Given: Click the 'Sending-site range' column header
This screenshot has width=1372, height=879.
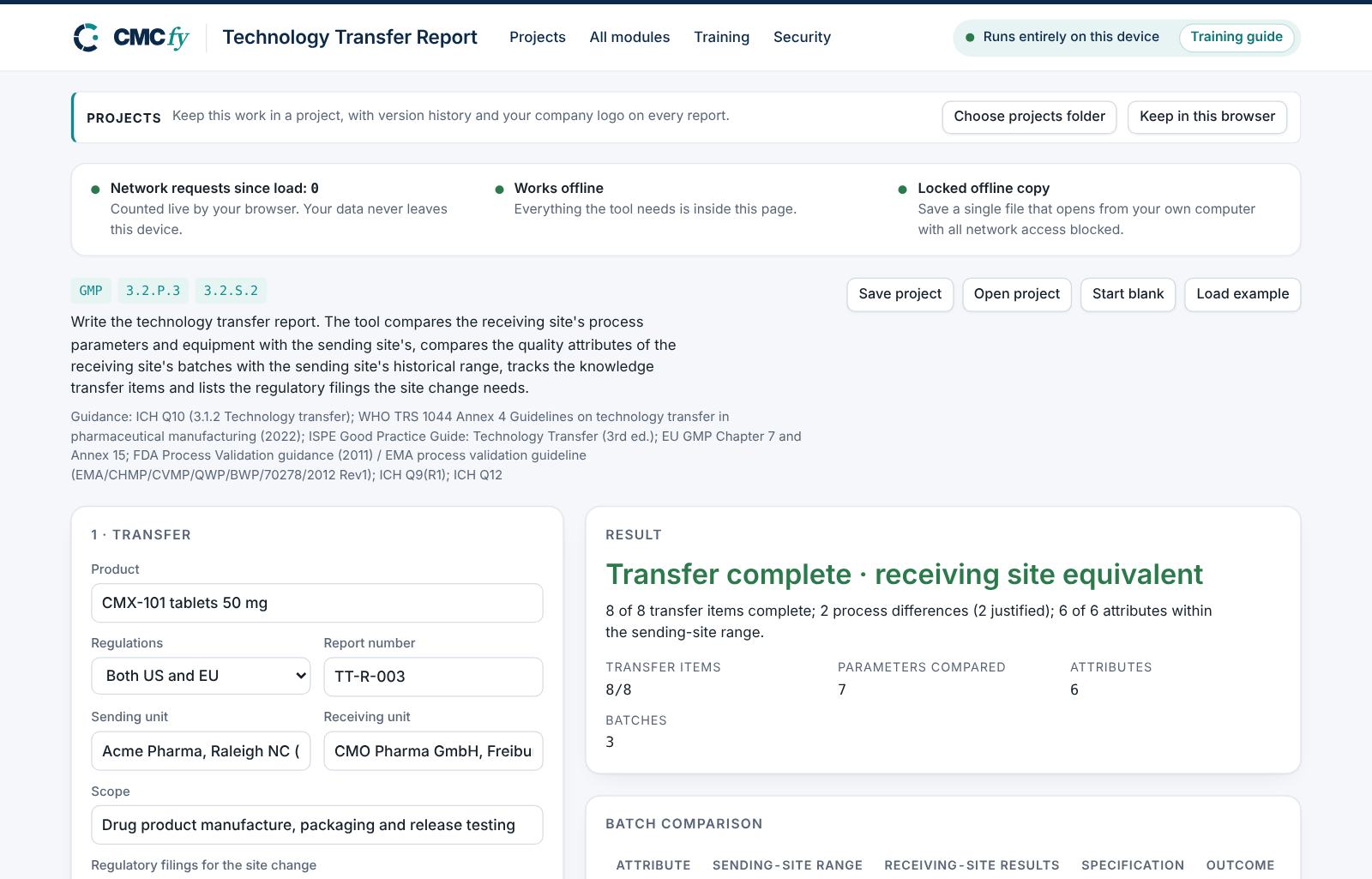Looking at the screenshot, I should pos(787,865).
